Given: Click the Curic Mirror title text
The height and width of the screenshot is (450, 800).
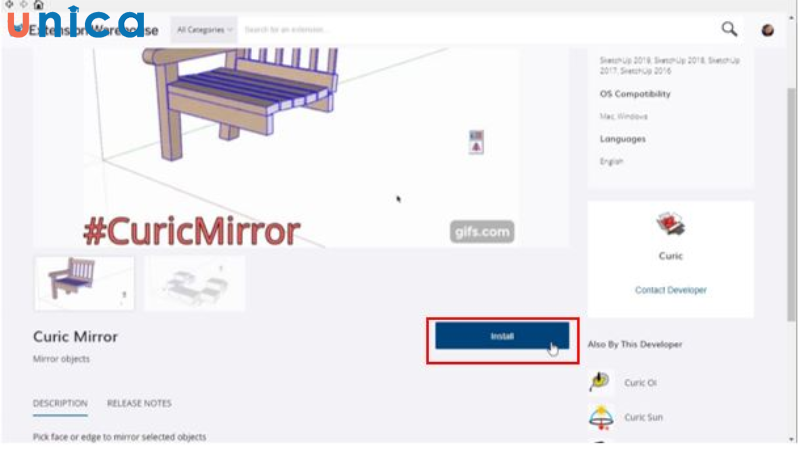Looking at the screenshot, I should pyautogui.click(x=76, y=337).
